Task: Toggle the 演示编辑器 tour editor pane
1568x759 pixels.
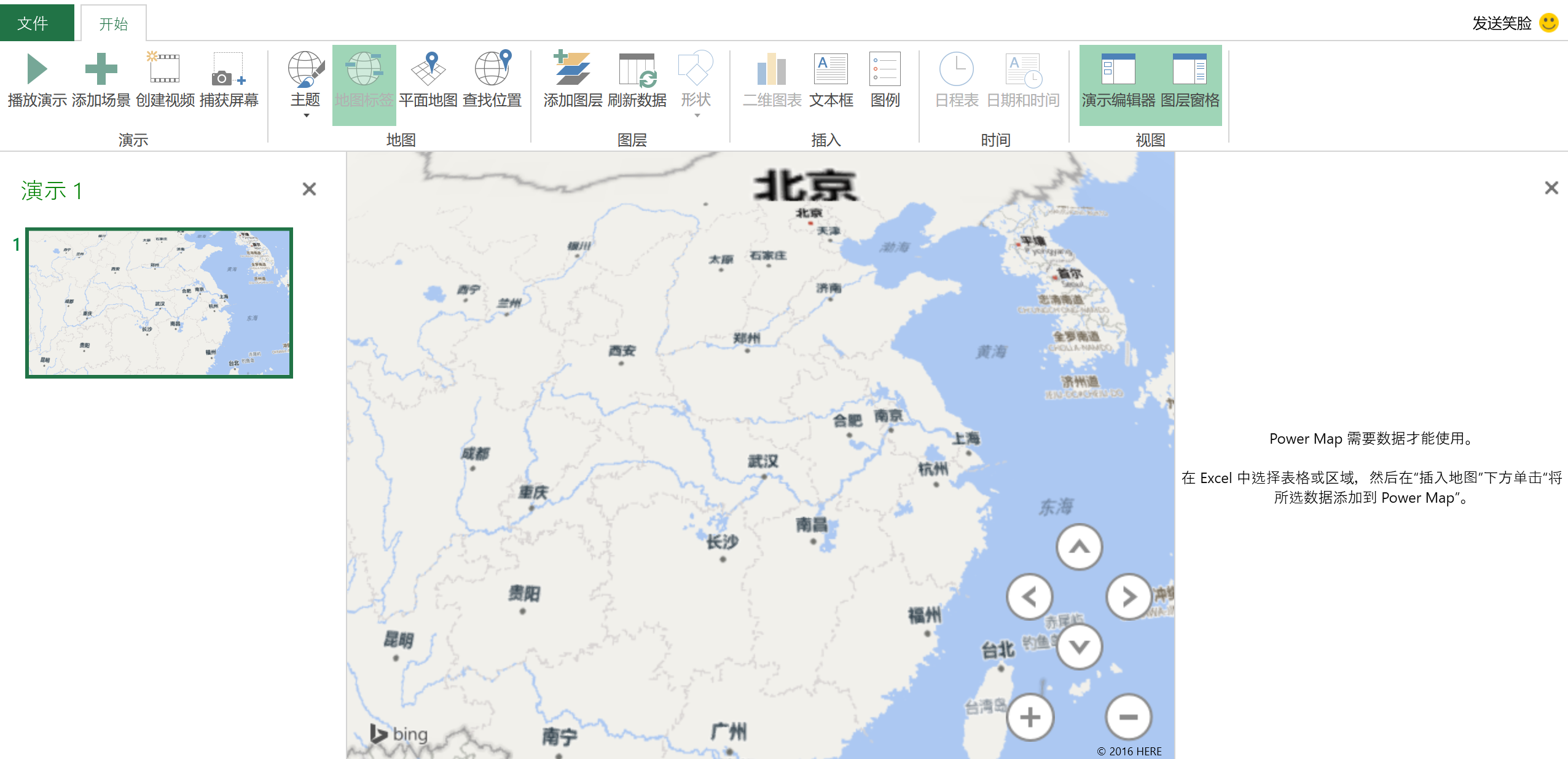Action: coord(1118,85)
